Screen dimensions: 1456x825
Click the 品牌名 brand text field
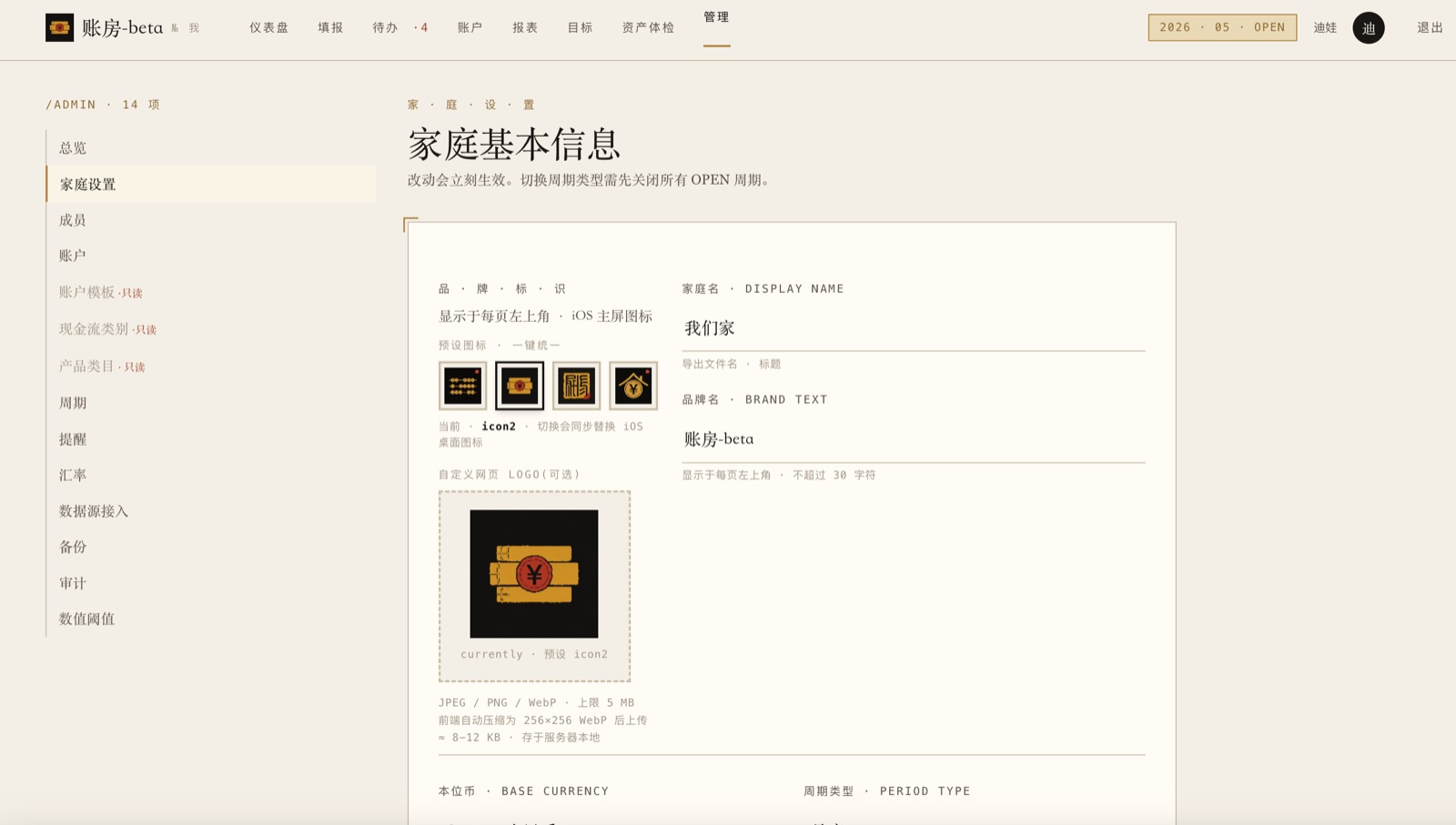(x=914, y=439)
